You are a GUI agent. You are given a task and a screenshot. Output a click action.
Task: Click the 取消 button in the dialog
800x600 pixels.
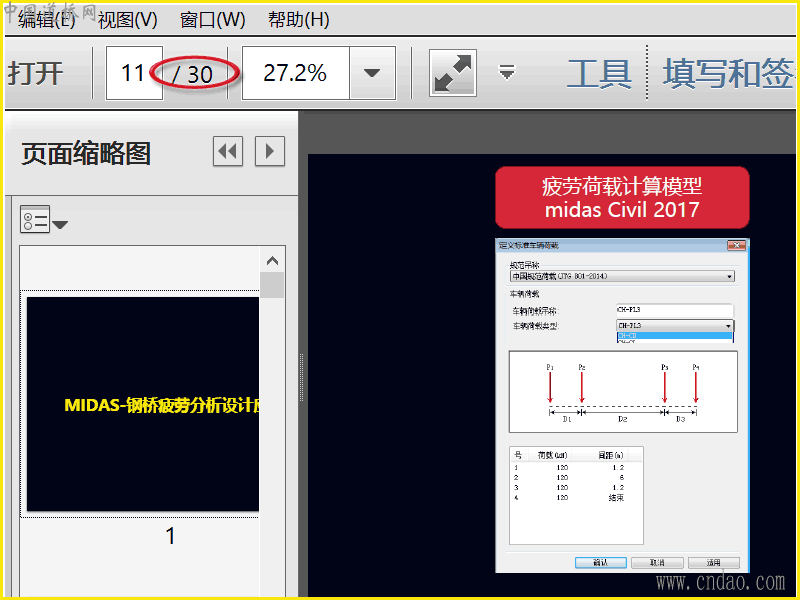(x=657, y=562)
